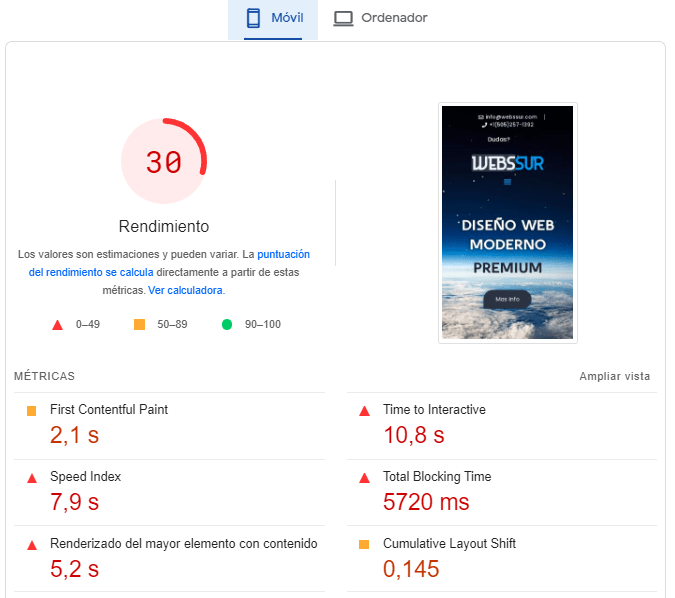Click orange square icon beside Cumulative Layout Shift
Viewport: 675px width, 598px height.
pyautogui.click(x=364, y=544)
